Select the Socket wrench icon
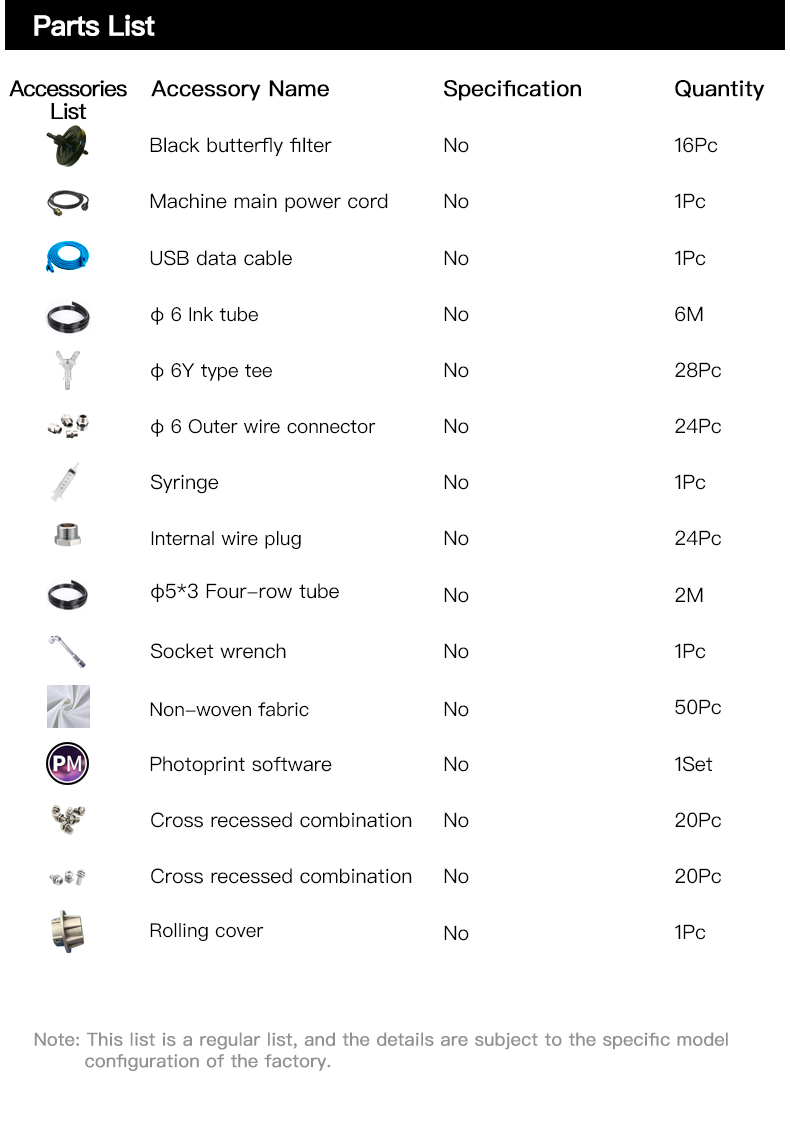This screenshot has width=790, height=1141. 68,651
